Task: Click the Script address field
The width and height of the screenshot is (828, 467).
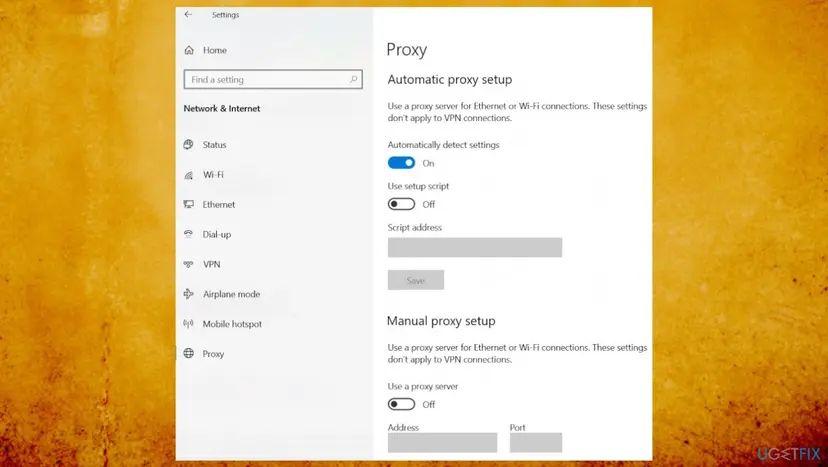Action: coord(475,247)
